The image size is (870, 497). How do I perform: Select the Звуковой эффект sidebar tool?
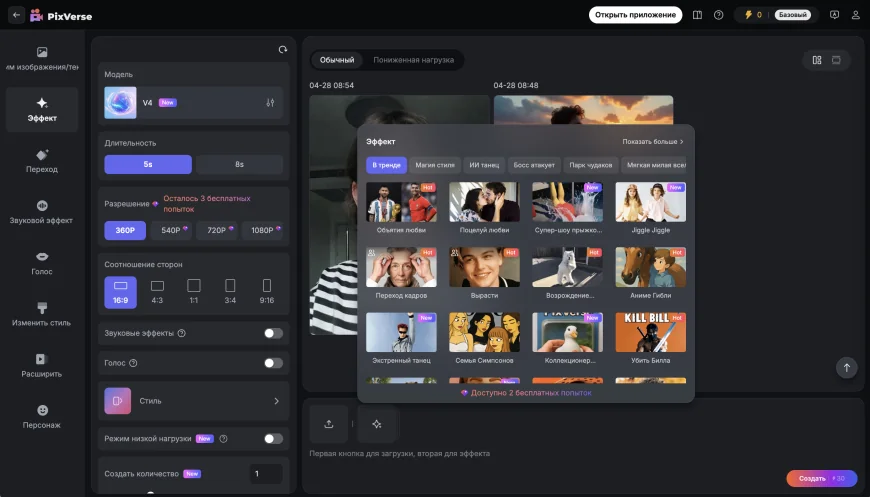[42, 212]
